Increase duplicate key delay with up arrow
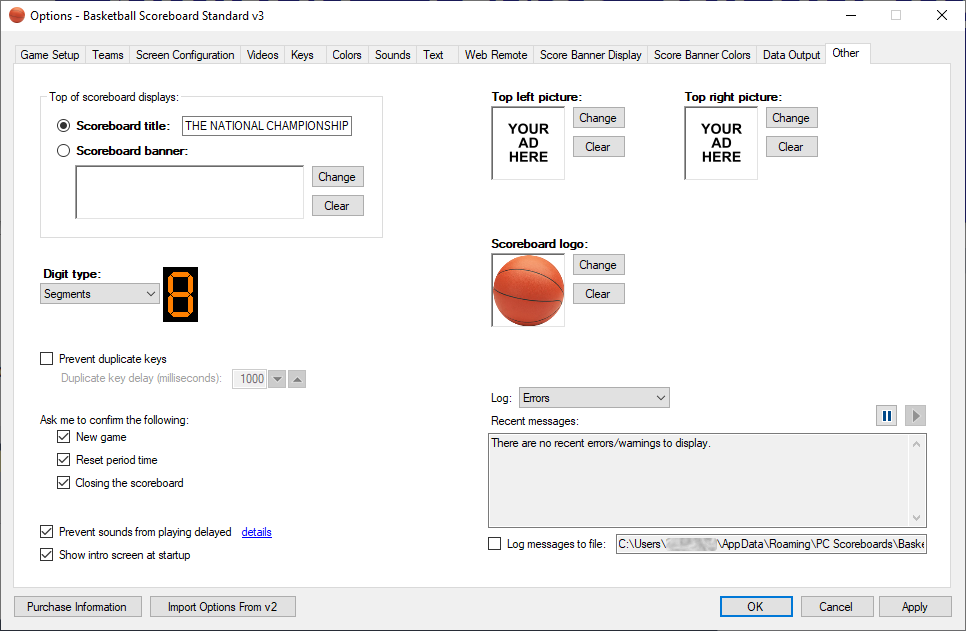Screen dimensions: 966x631 click(x=297, y=379)
